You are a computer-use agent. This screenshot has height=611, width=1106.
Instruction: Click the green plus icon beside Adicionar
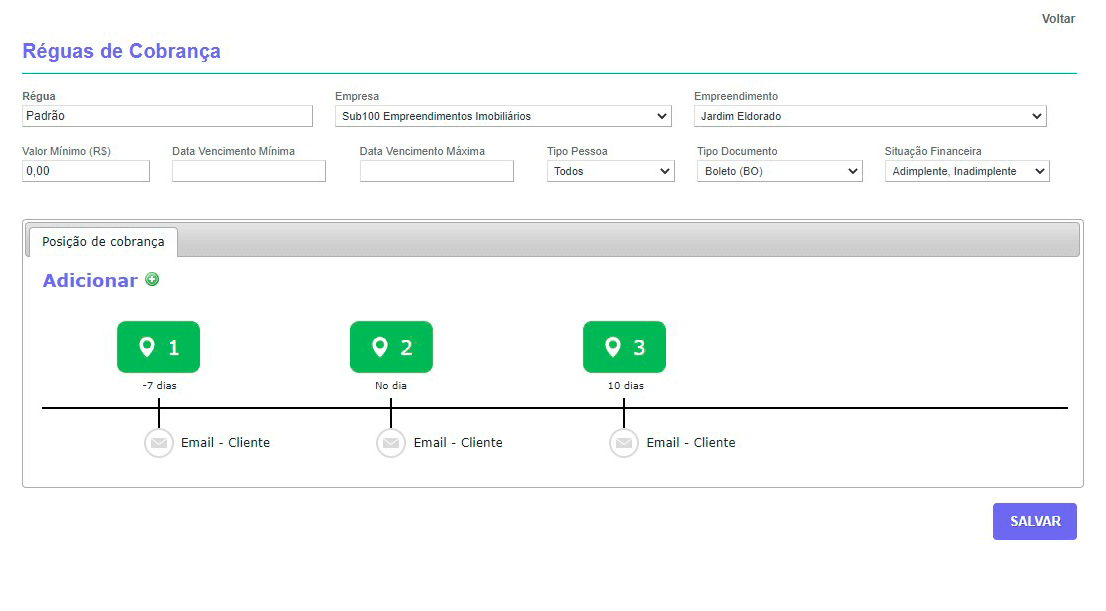[152, 280]
